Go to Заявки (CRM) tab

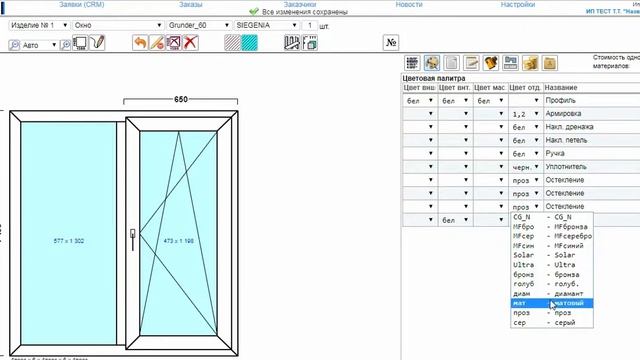82,4
